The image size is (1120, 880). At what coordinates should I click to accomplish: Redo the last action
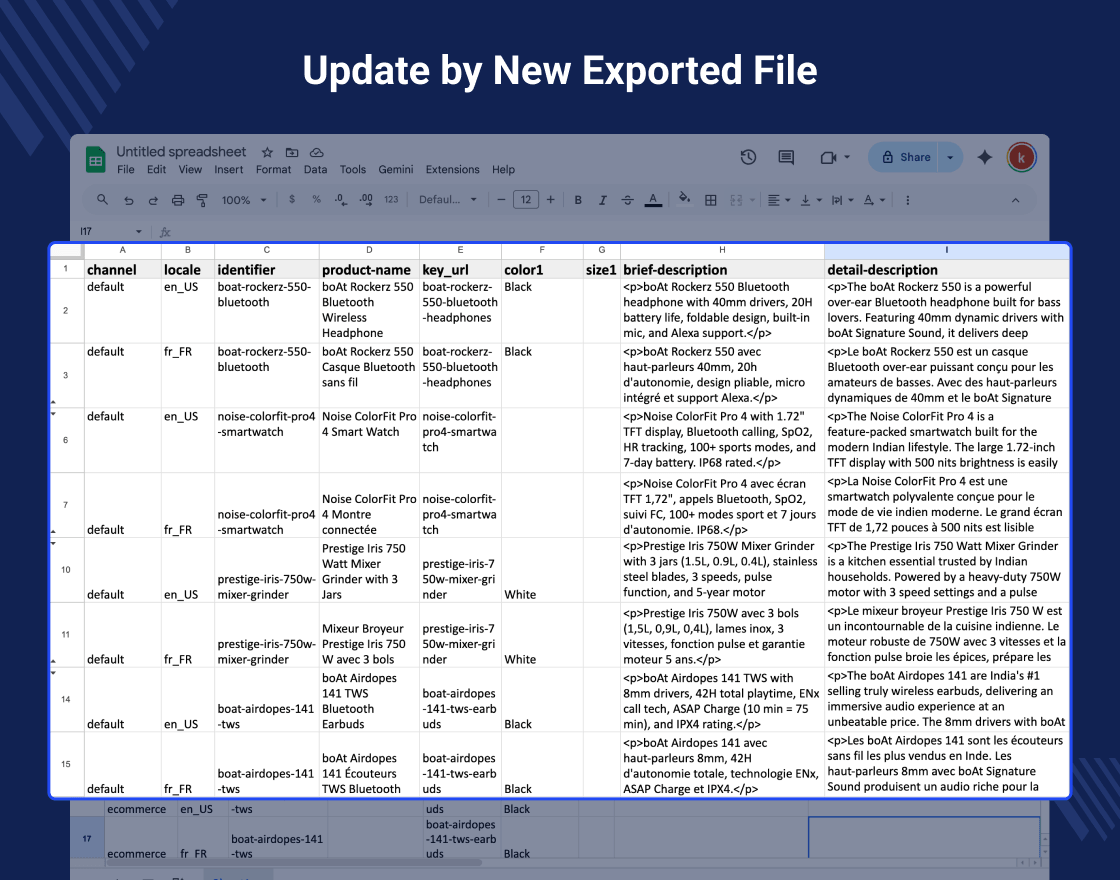[153, 201]
